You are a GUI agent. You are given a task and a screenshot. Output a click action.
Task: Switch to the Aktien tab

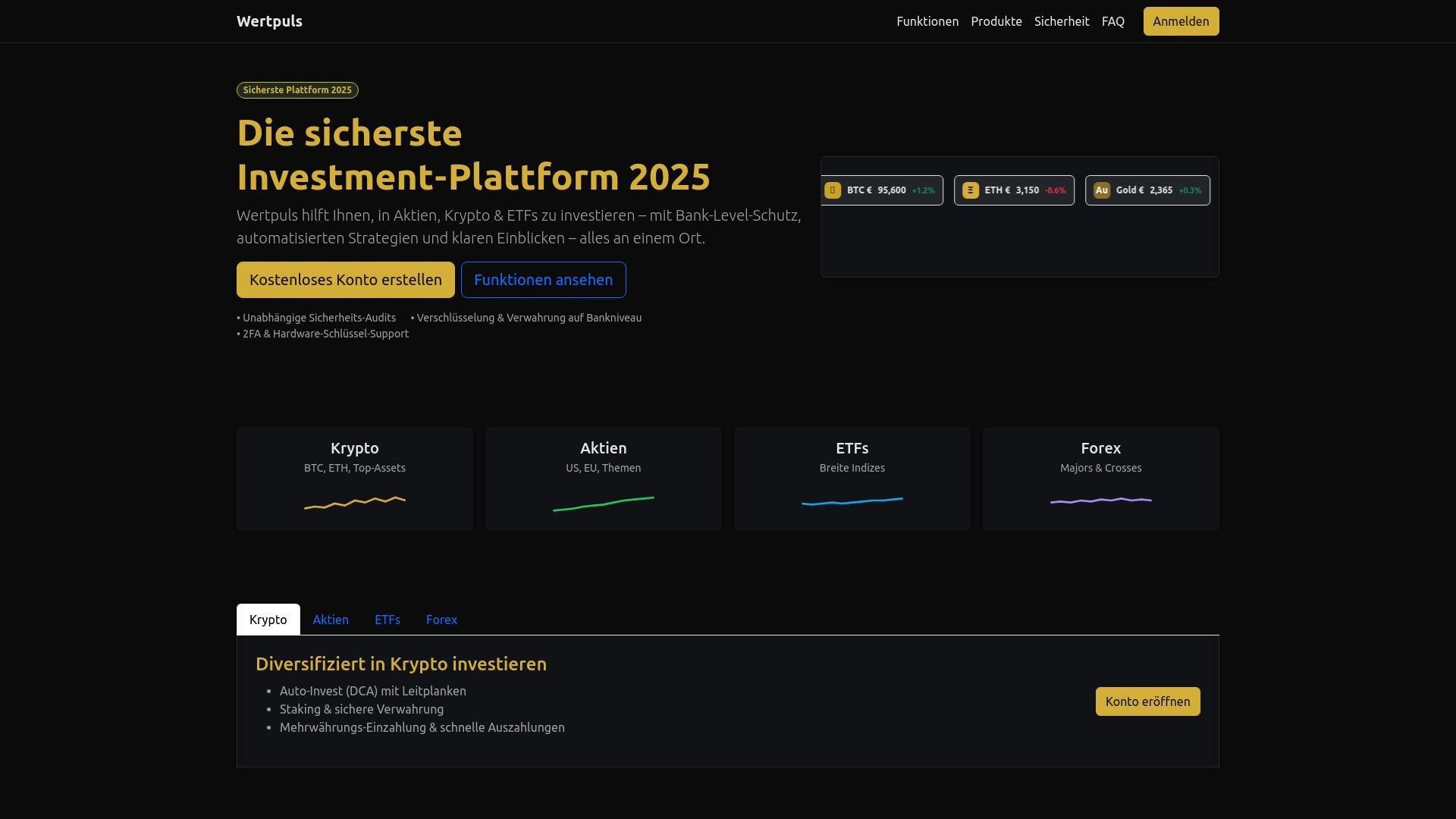click(x=331, y=620)
